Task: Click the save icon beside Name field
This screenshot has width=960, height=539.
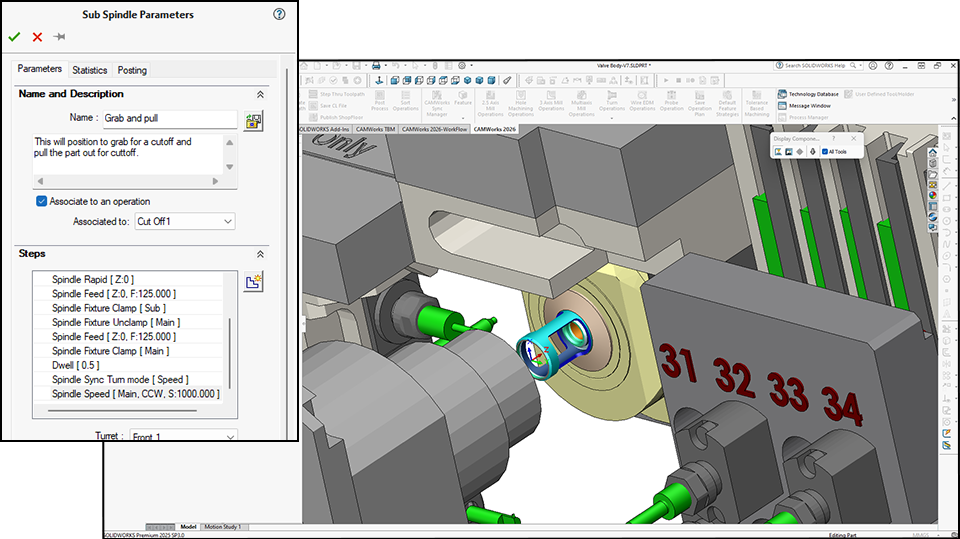Action: [253, 121]
